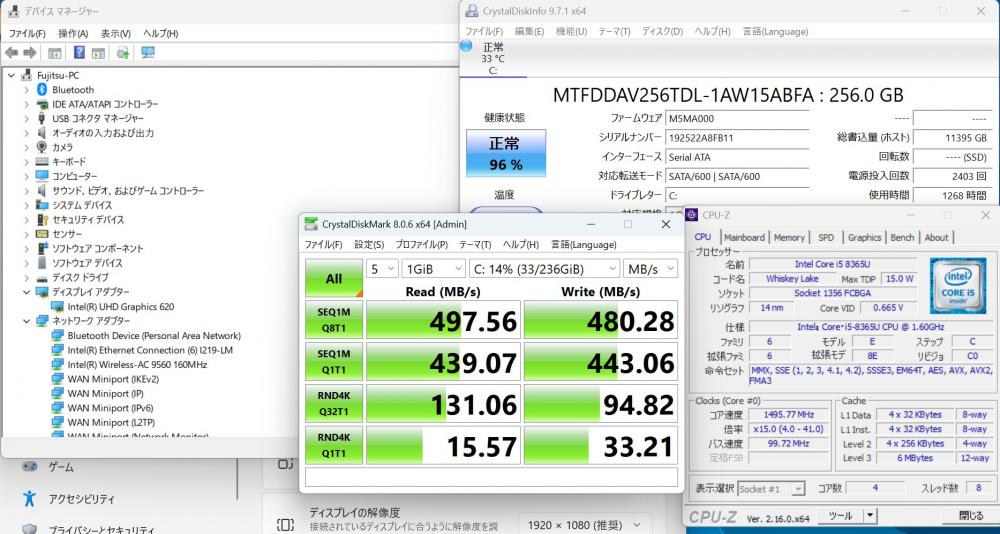1000x534 pixels.
Task: Run the SEQ1M Q8T1 benchmark test
Action: [x=333, y=321]
